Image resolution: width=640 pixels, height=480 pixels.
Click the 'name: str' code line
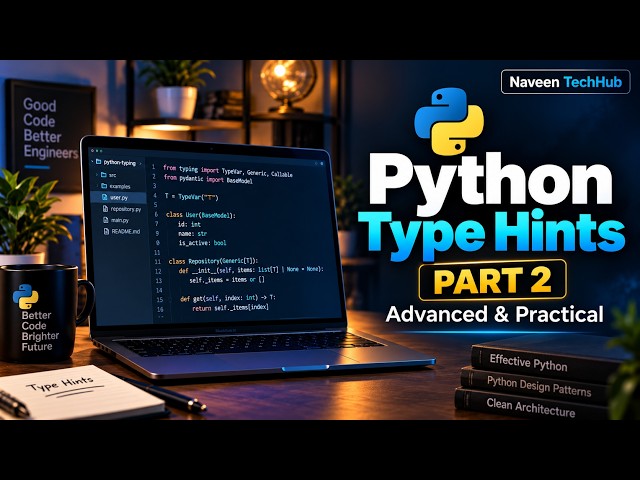click(192, 233)
